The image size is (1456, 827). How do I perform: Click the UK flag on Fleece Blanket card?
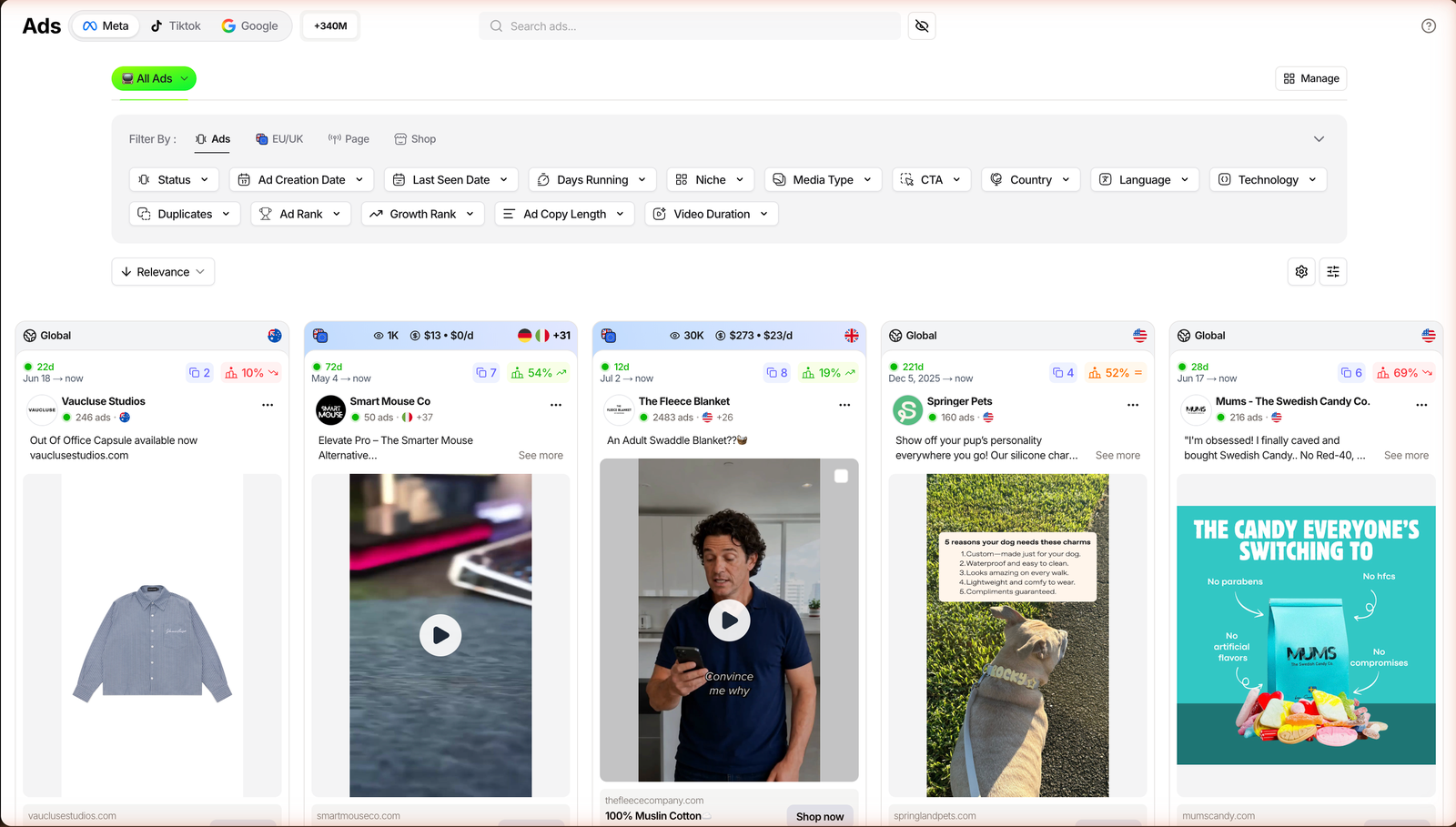852,336
